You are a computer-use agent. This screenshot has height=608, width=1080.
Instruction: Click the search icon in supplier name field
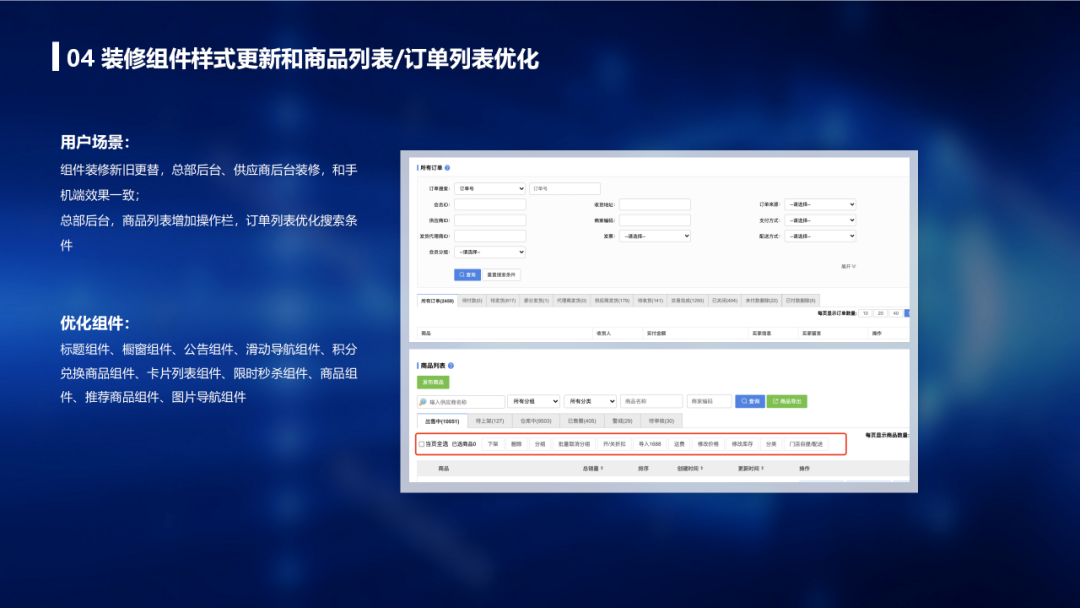pos(423,401)
